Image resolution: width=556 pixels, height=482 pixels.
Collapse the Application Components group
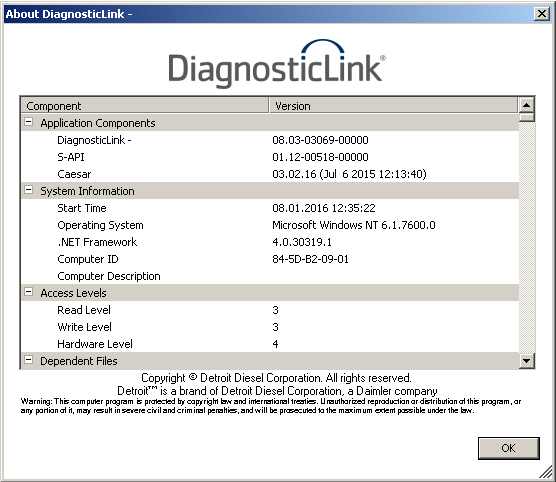[x=28, y=122]
